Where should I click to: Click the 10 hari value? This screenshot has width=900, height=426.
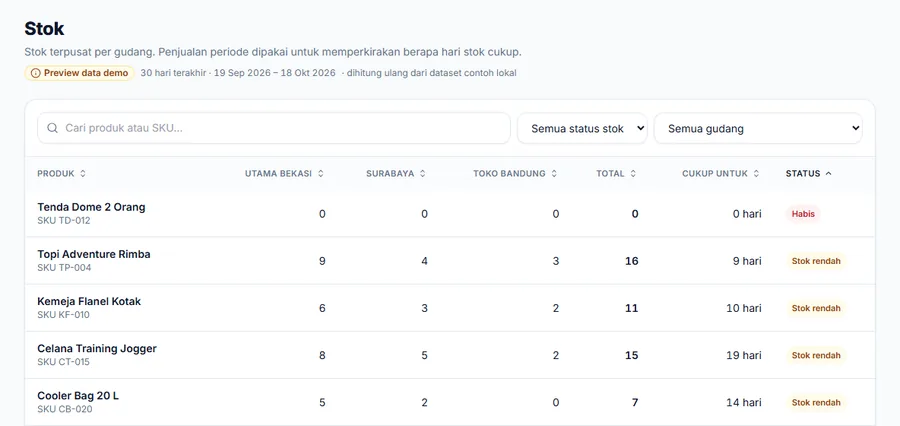point(744,308)
